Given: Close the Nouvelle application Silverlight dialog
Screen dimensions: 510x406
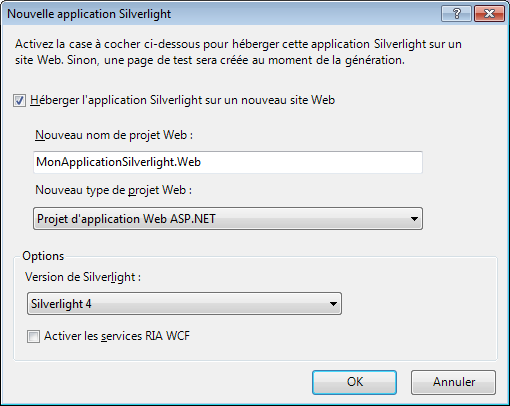Looking at the screenshot, I should coord(489,14).
